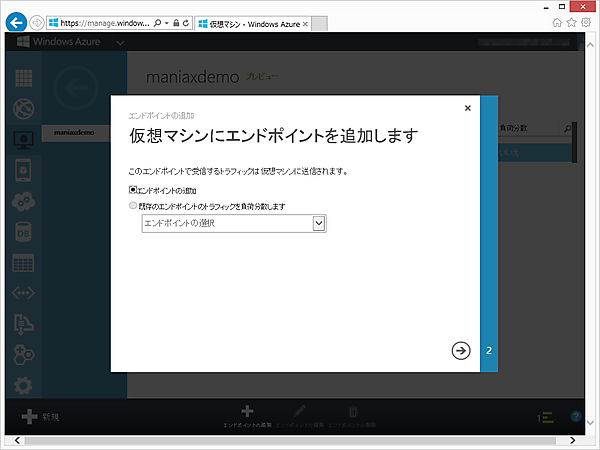
Task: Open the Web Sites sidebar icon
Action: tap(24, 109)
